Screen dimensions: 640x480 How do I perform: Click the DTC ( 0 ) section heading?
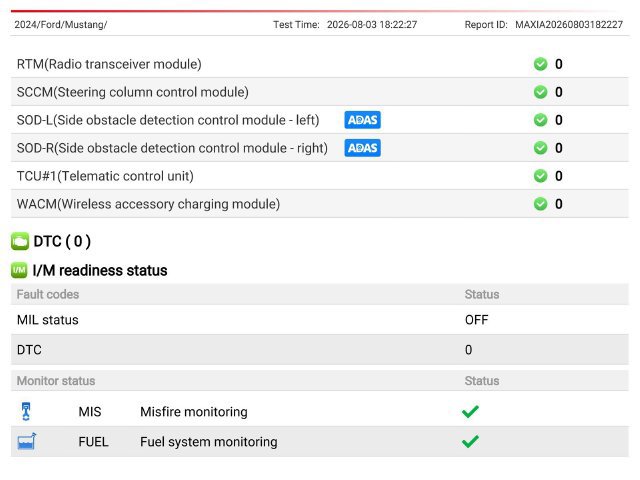click(x=62, y=241)
